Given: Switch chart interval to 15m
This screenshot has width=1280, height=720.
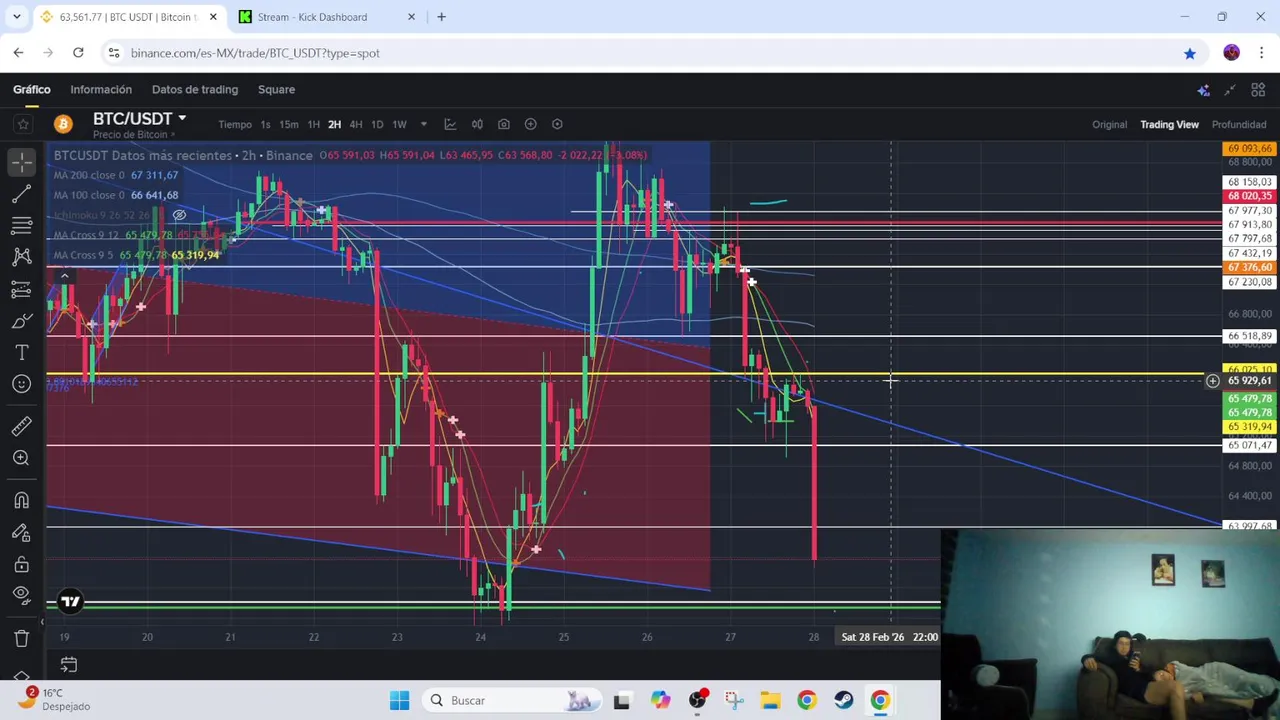Looking at the screenshot, I should click(x=289, y=124).
